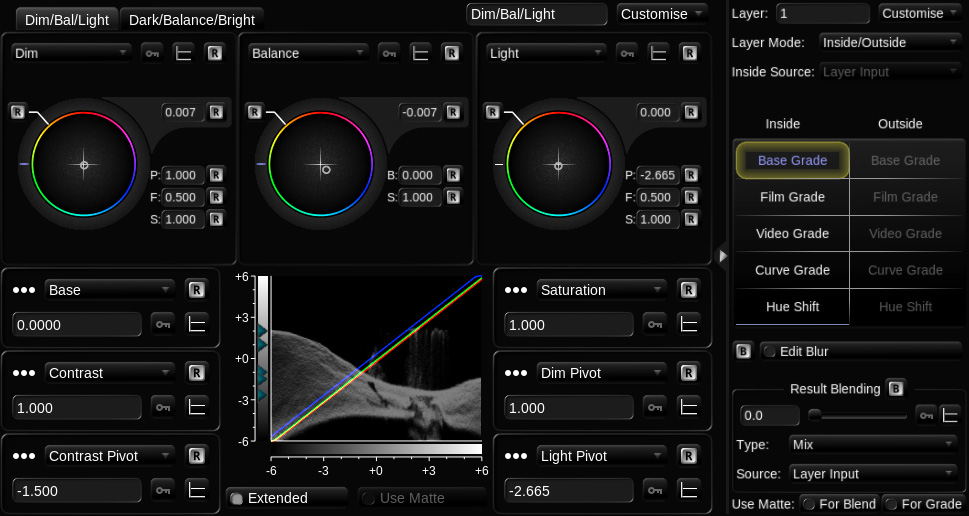The height and width of the screenshot is (516, 969).
Task: Click the B bypass icon beside Edit Blur
Action: click(743, 351)
